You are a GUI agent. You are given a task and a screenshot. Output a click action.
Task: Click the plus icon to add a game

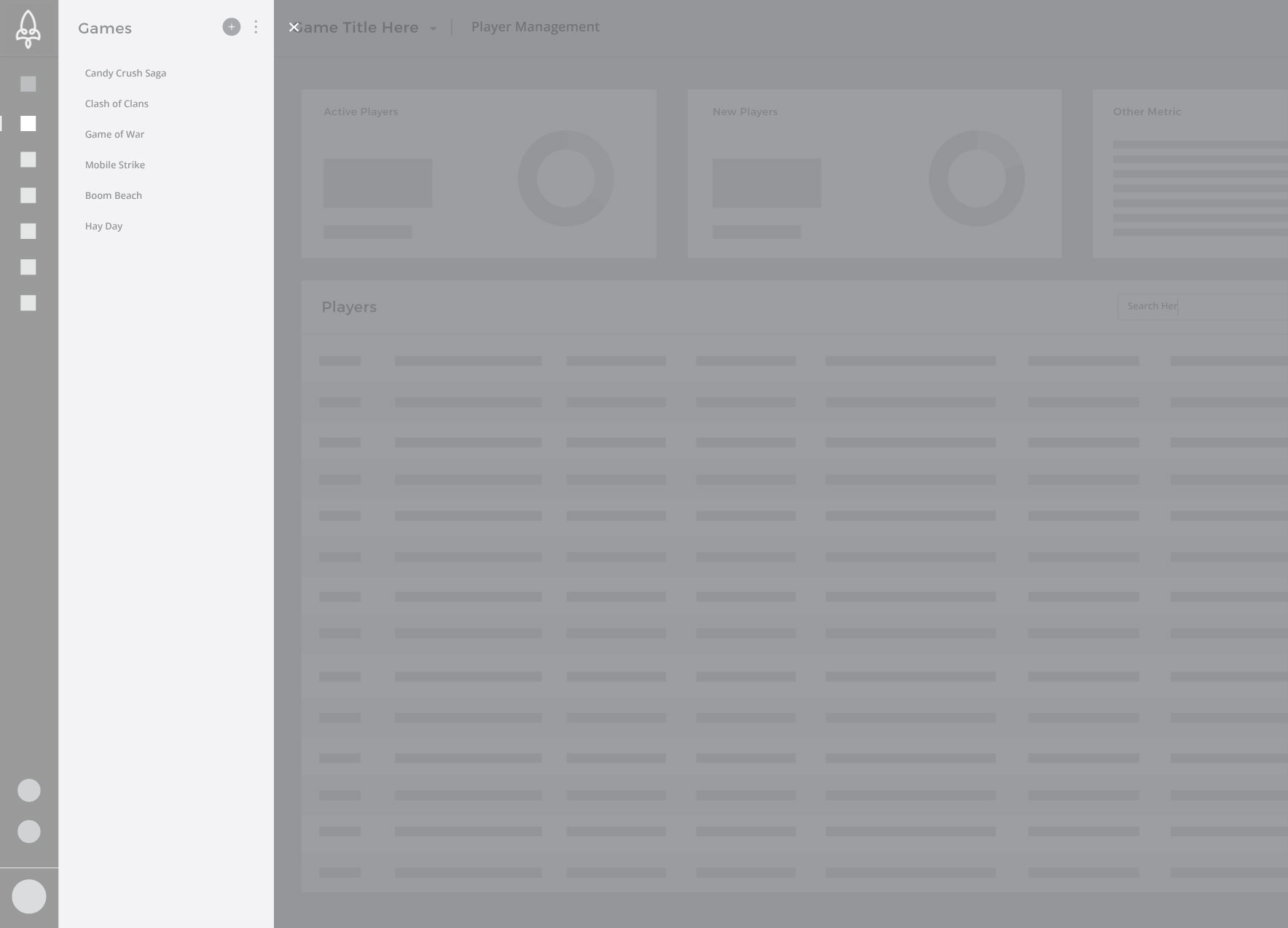pos(231,27)
